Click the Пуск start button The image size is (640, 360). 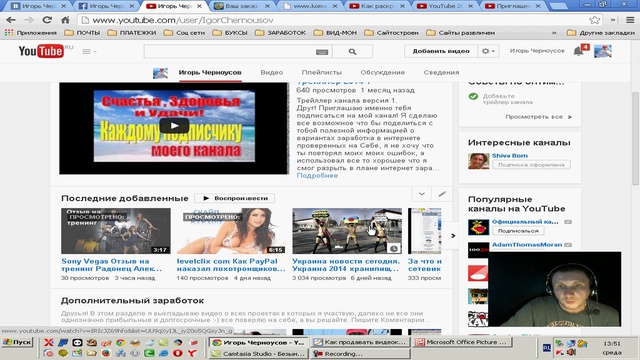point(17,342)
